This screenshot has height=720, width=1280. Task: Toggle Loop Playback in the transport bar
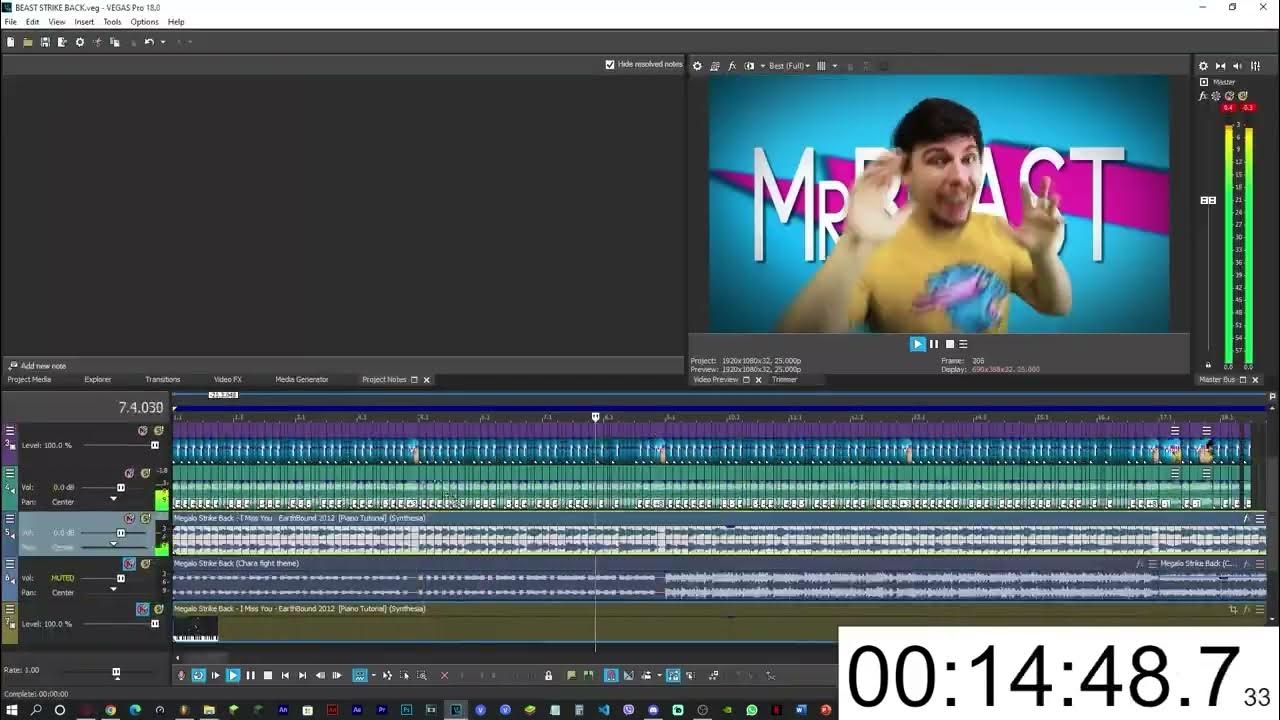[x=198, y=675]
